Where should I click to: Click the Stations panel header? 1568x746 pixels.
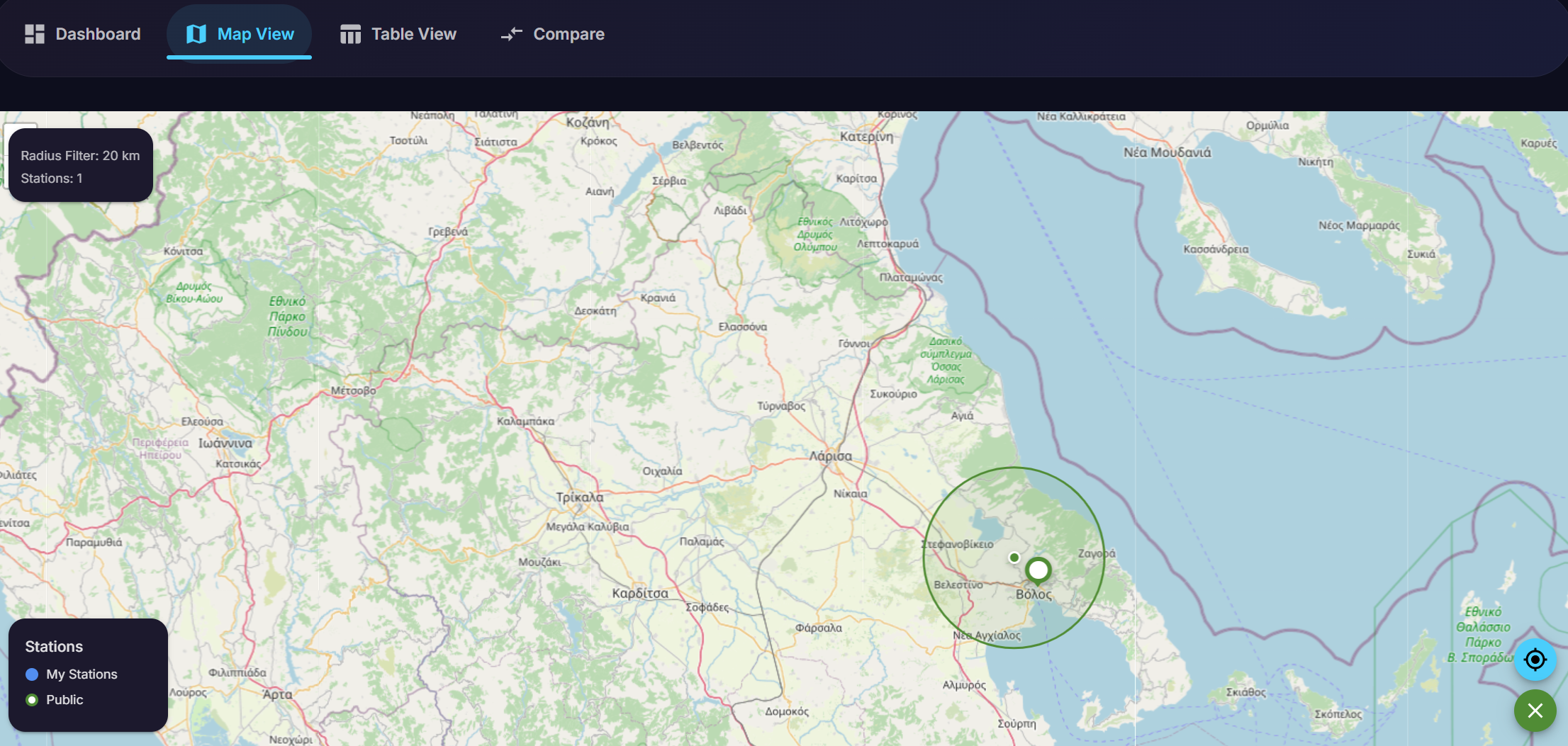click(54, 646)
